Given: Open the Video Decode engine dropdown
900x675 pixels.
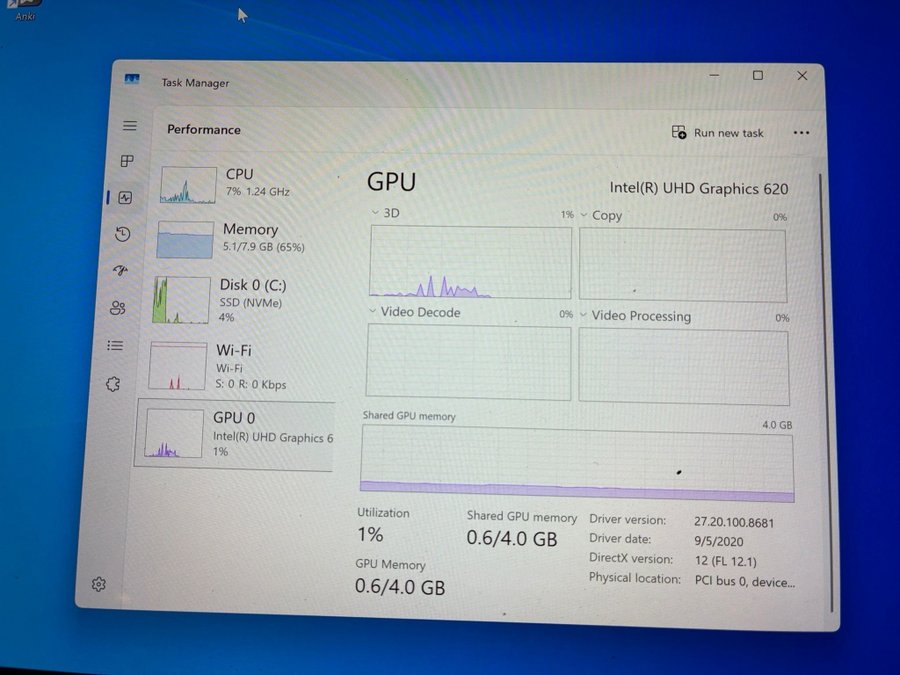Looking at the screenshot, I should click(x=372, y=312).
